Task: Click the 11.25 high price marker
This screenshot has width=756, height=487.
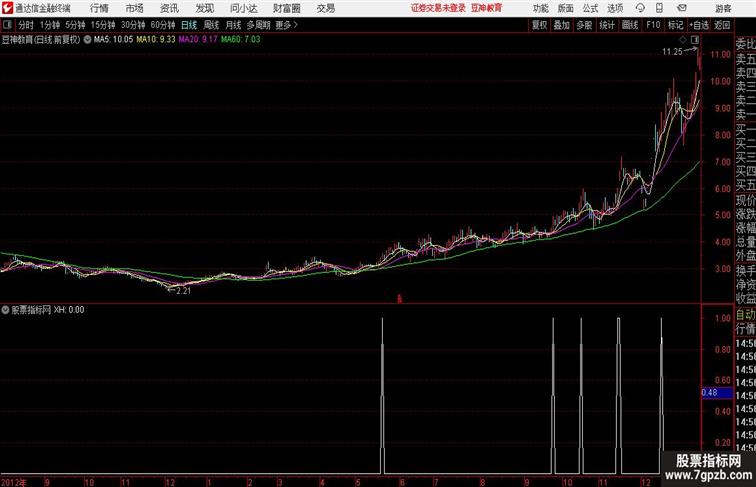Action: [672, 52]
